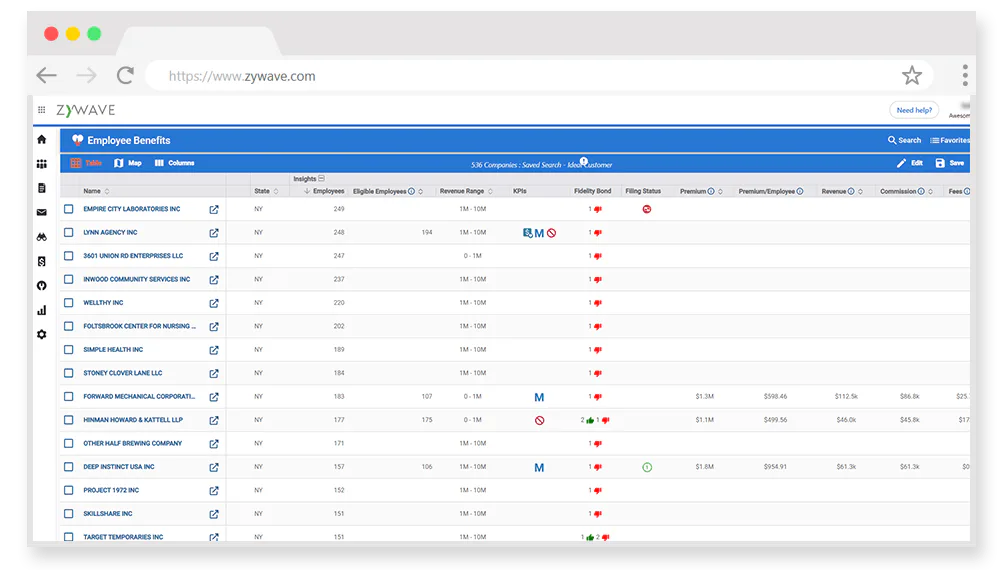Image resolution: width=1000 pixels, height=570 pixels.
Task: Bookmark the page with the star icon
Action: (x=912, y=76)
